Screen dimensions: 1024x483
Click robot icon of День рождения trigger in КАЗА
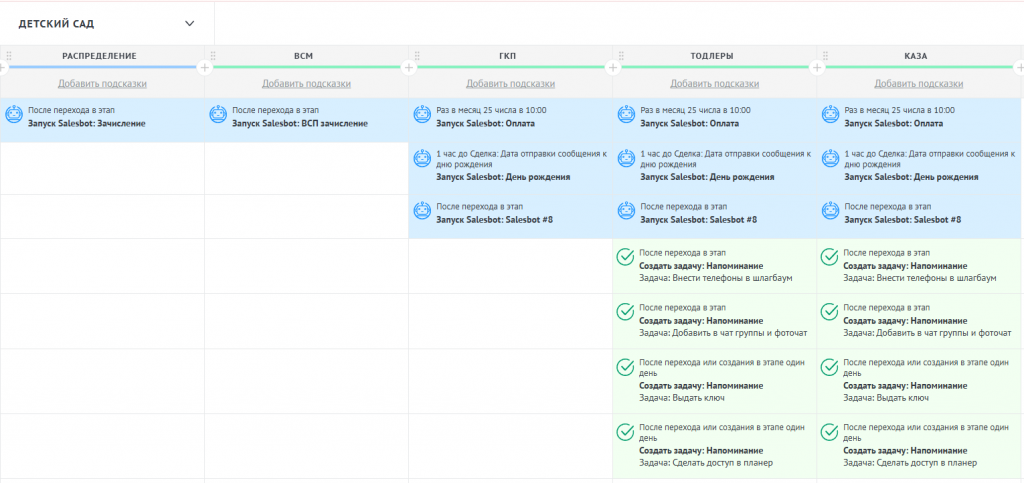tap(830, 157)
